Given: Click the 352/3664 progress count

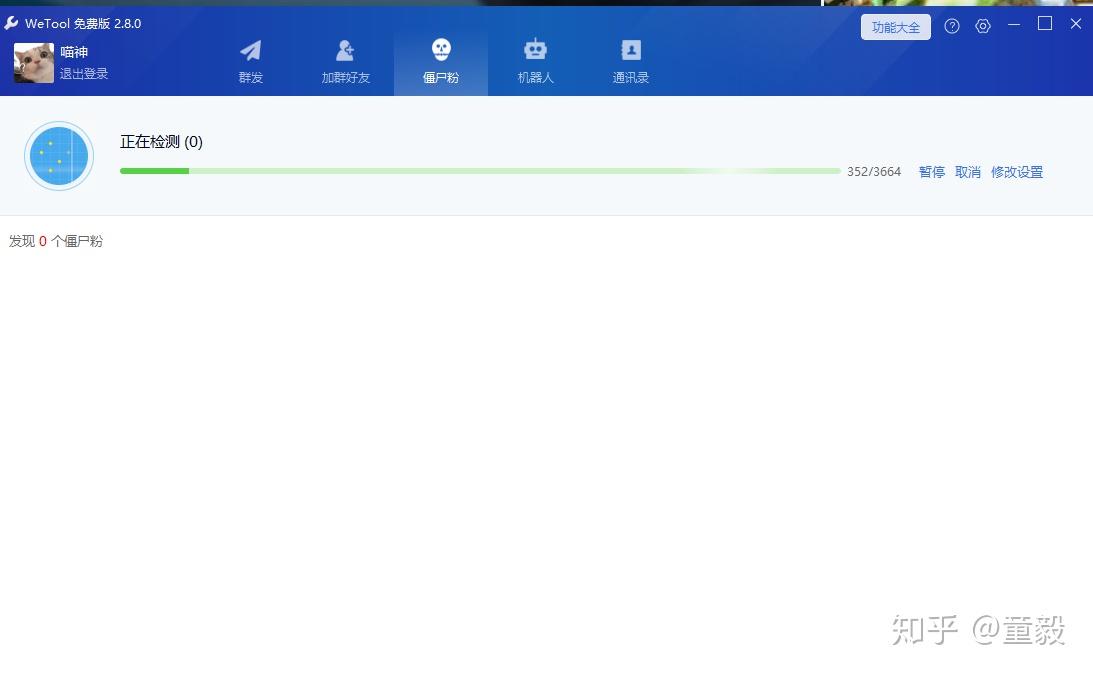Looking at the screenshot, I should pyautogui.click(x=874, y=171).
